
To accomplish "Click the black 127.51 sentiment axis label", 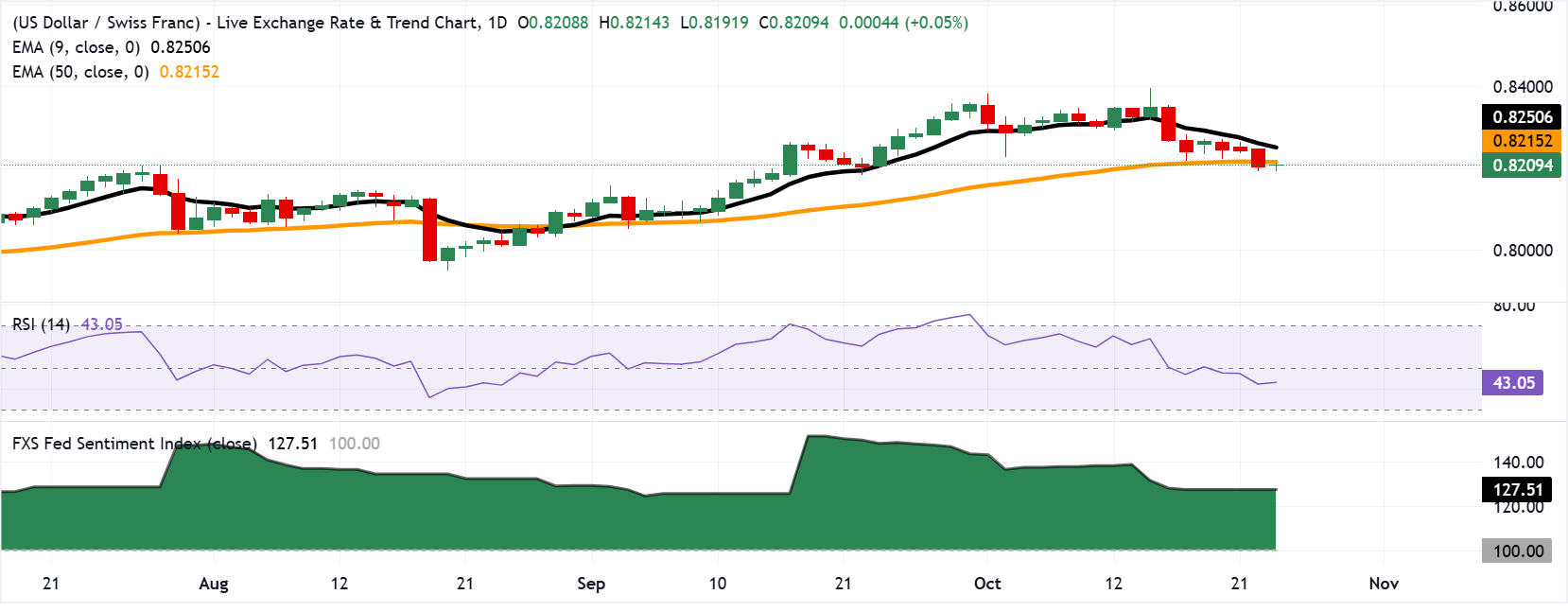I will tap(1517, 490).
